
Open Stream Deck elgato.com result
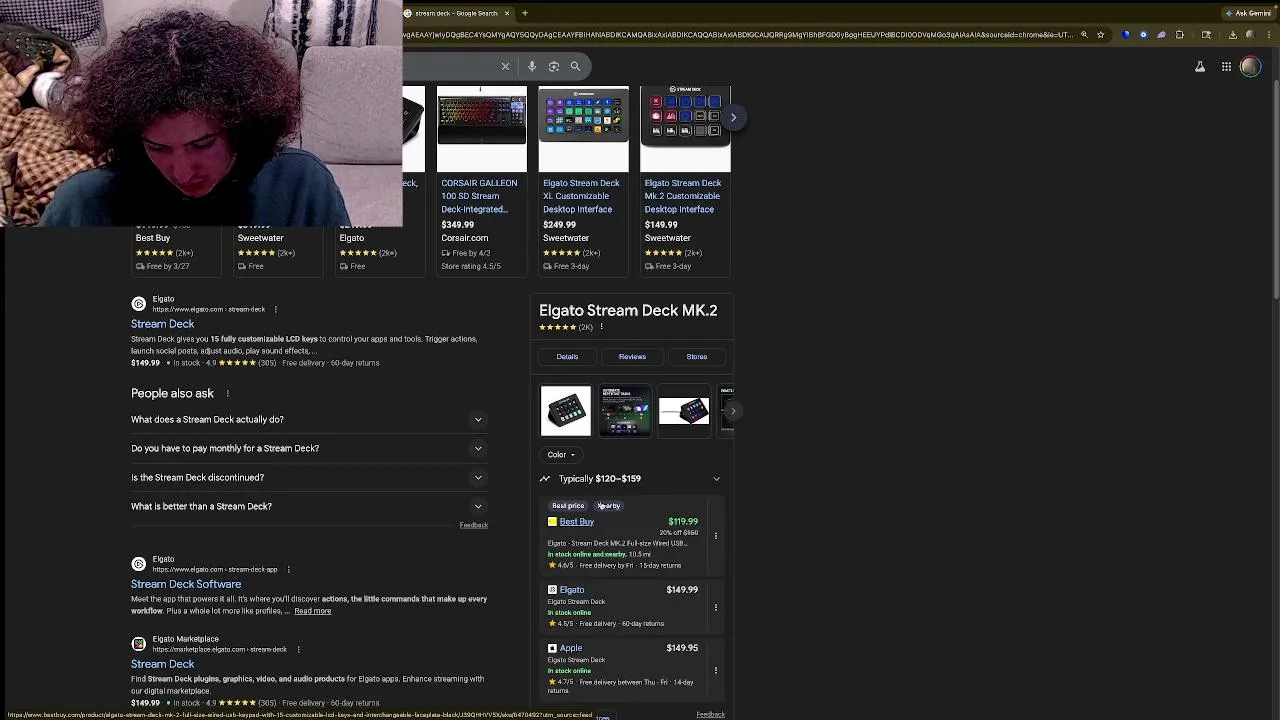click(x=162, y=324)
